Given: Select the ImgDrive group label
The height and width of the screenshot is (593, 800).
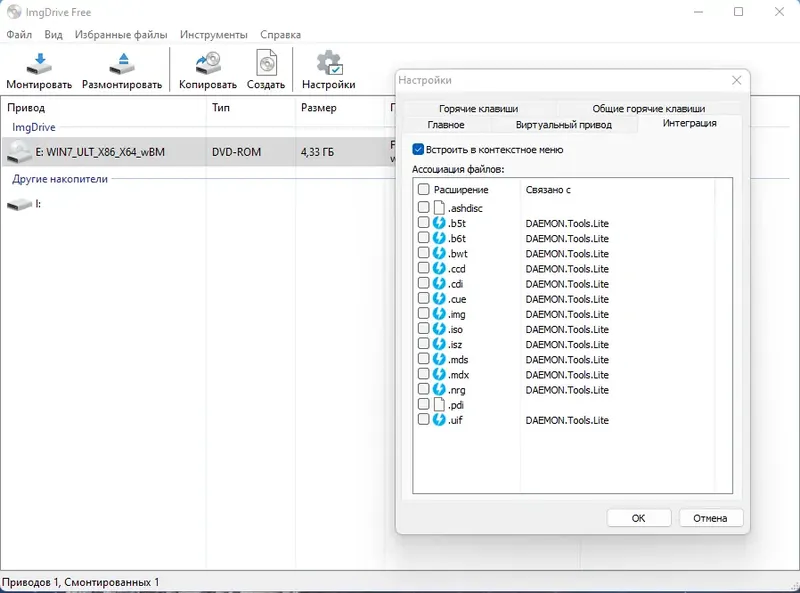Looking at the screenshot, I should [x=34, y=127].
